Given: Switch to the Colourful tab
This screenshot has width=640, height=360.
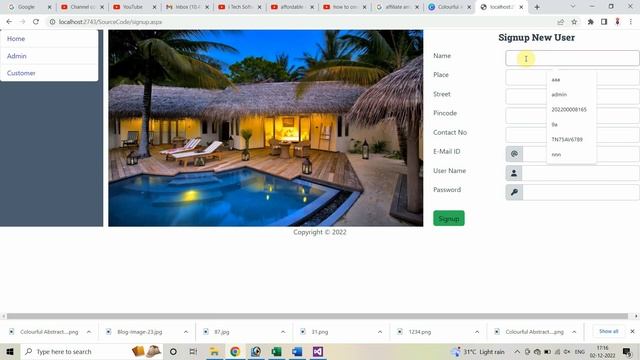Looking at the screenshot, I should coord(448,7).
